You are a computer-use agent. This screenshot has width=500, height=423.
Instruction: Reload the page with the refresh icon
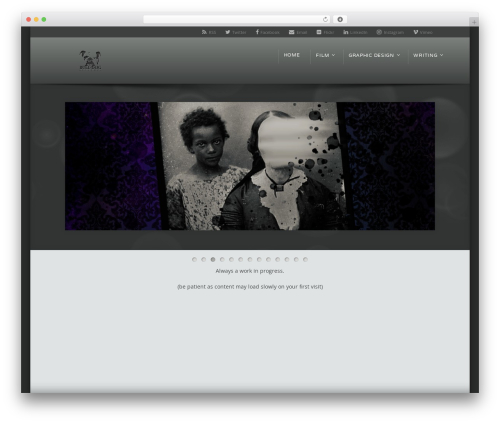pos(325,19)
